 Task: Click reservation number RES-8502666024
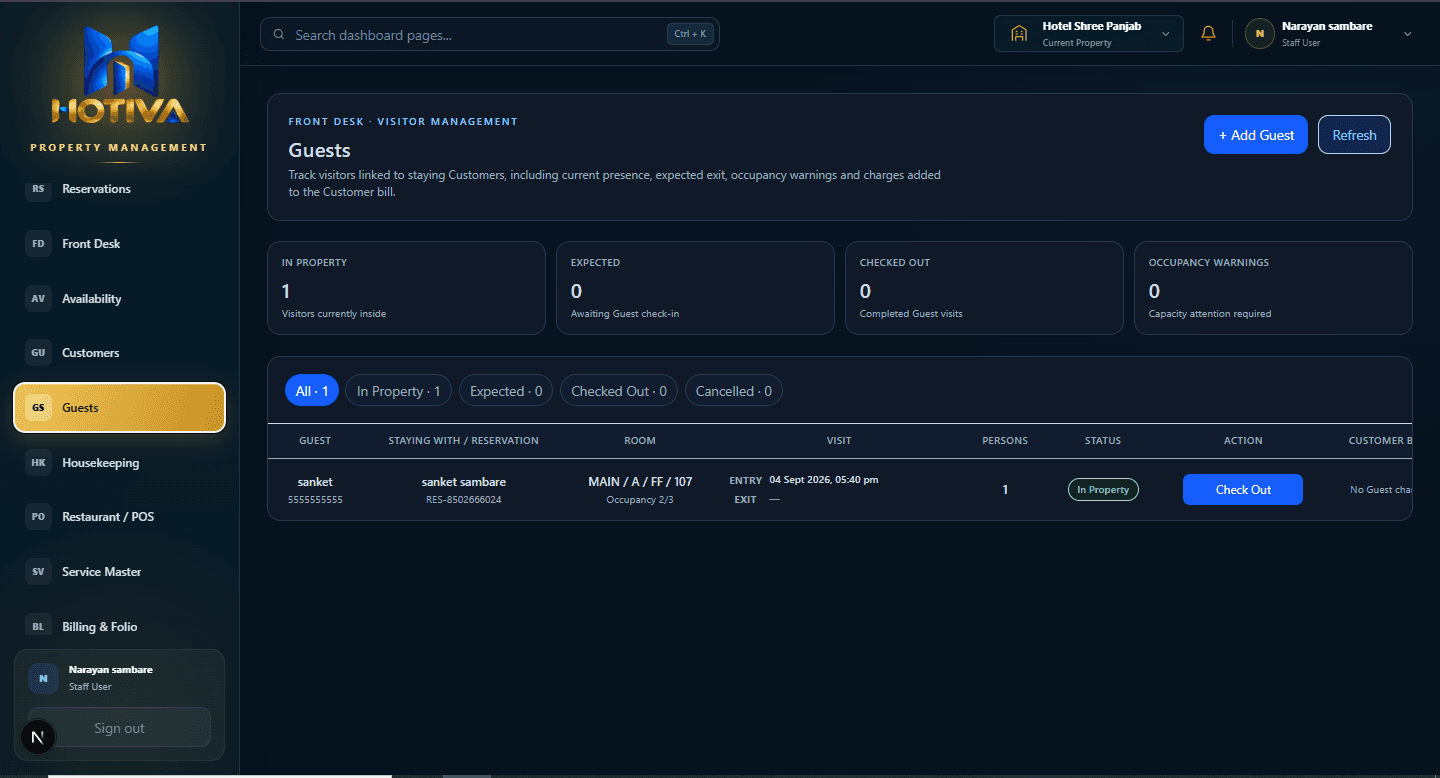pyautogui.click(x=464, y=500)
